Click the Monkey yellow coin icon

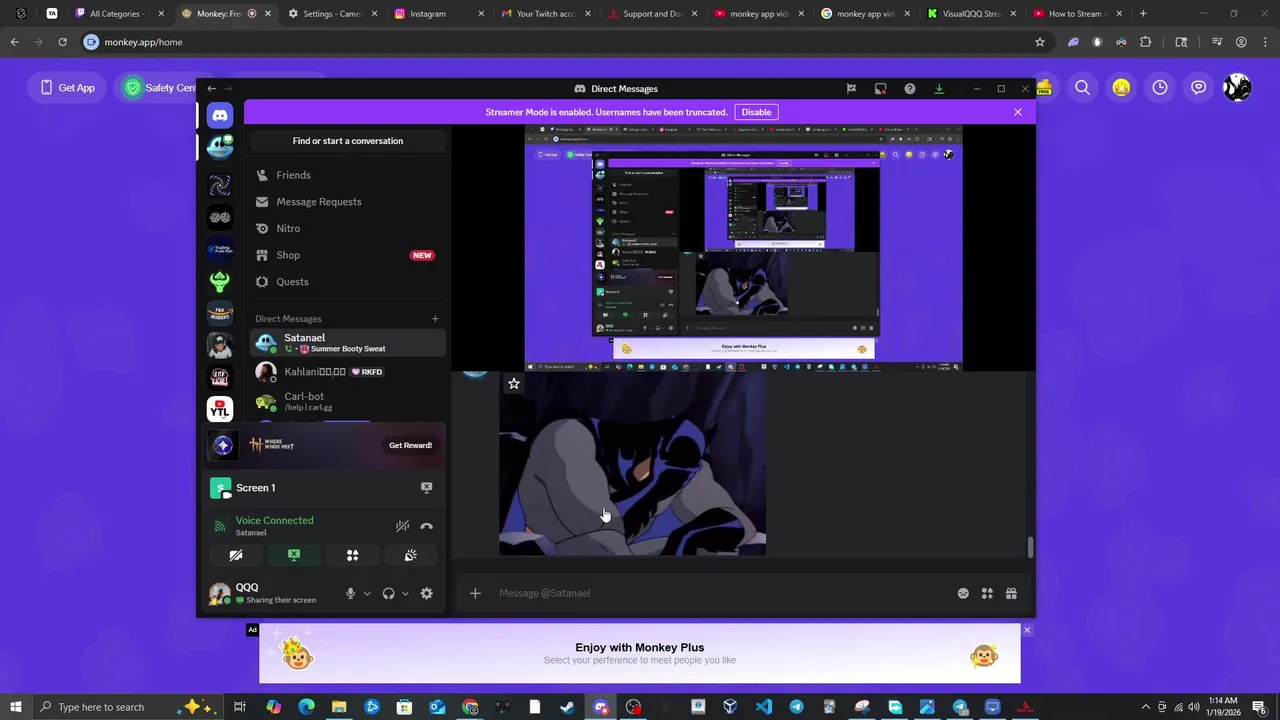click(x=1121, y=88)
